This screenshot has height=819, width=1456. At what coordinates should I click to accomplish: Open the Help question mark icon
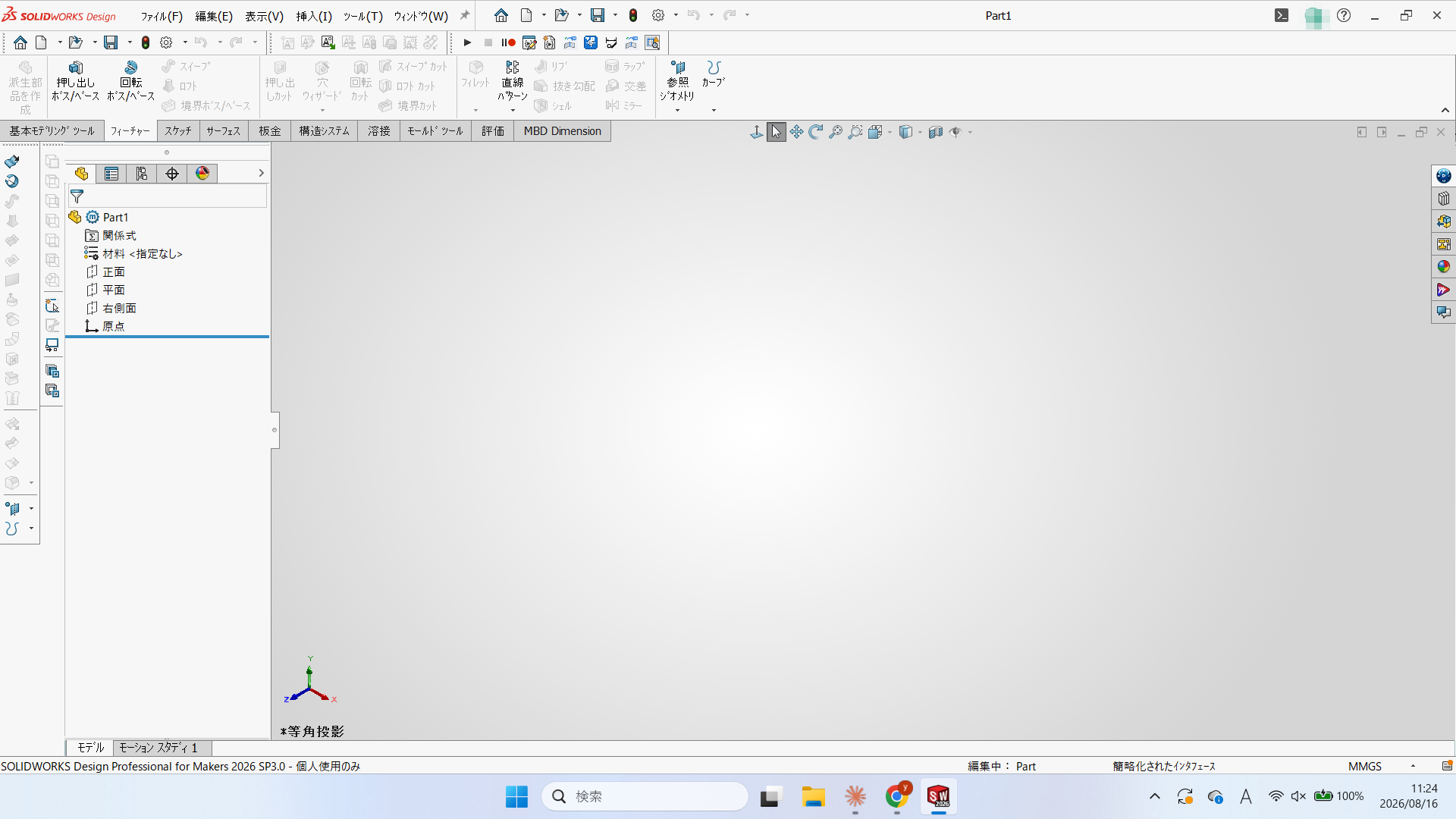click(1344, 15)
